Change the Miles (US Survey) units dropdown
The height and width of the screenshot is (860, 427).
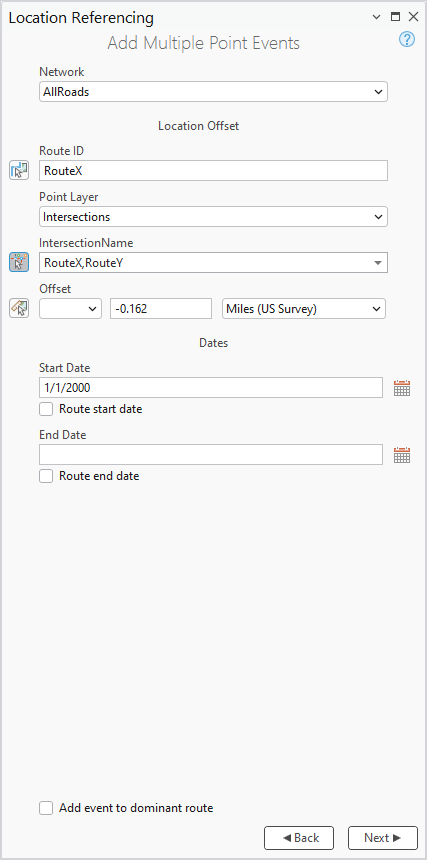click(x=304, y=309)
